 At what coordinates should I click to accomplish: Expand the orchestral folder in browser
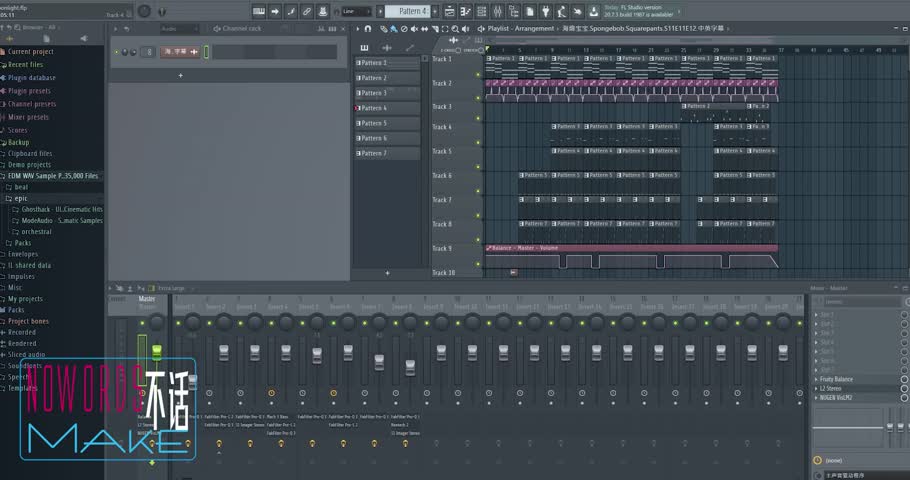point(36,231)
